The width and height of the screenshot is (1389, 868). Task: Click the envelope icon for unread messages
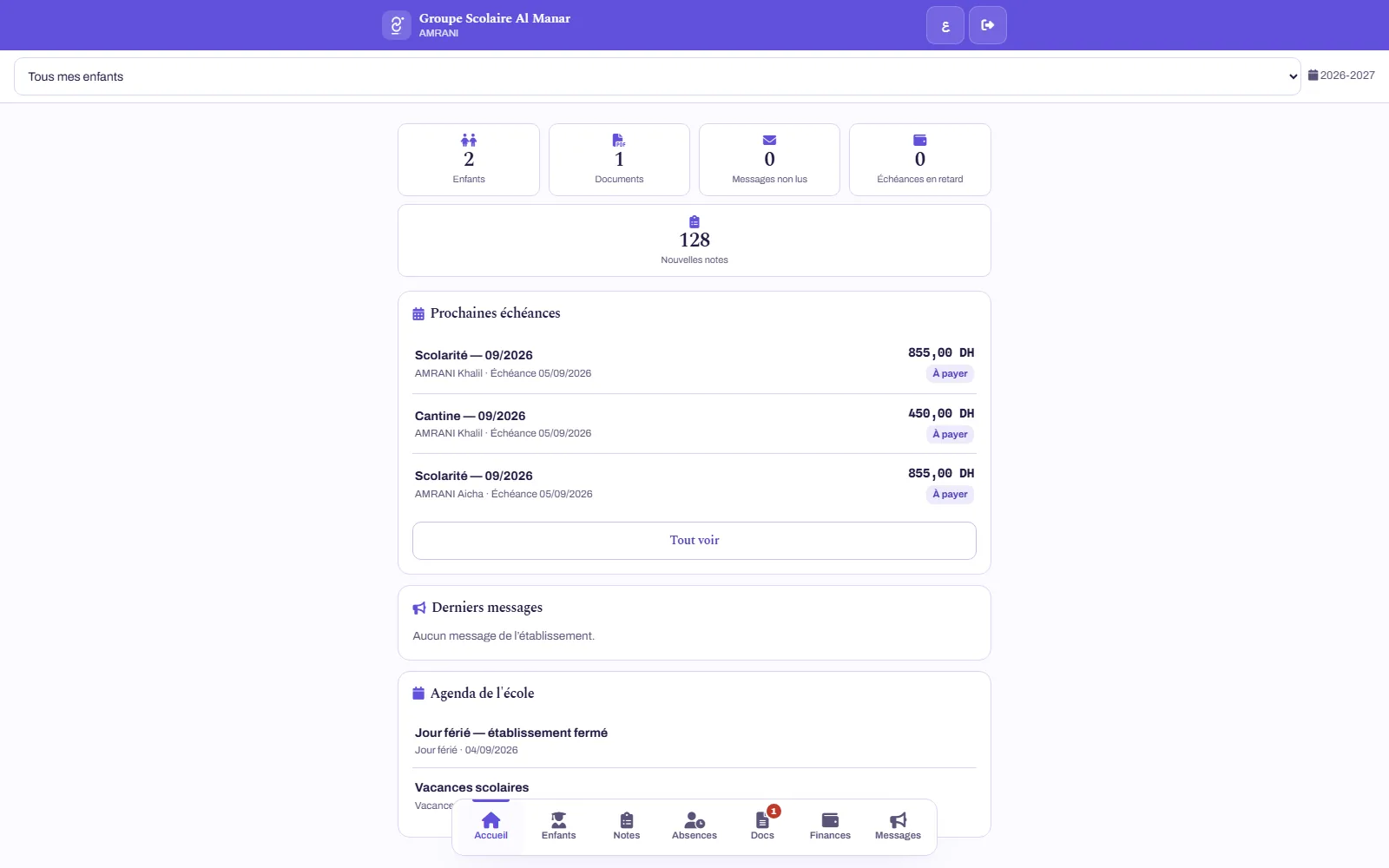(x=769, y=140)
